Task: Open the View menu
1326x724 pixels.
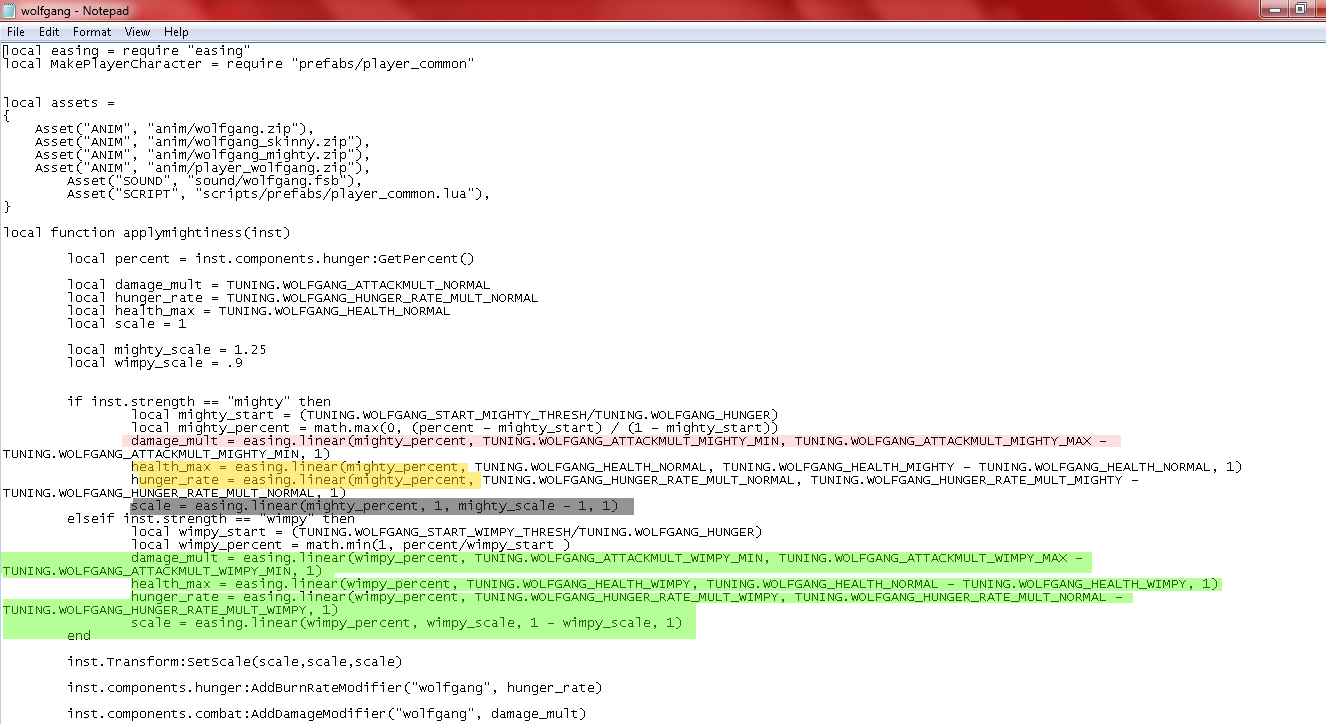Action: [x=138, y=32]
